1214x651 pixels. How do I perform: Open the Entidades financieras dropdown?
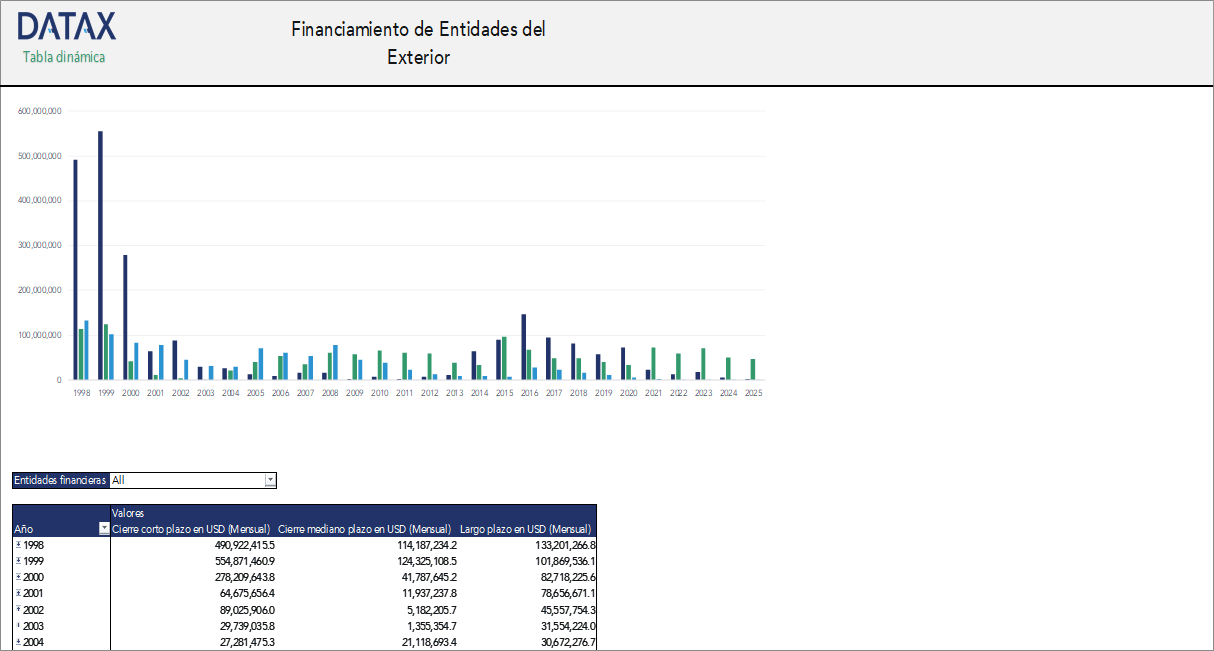[269, 480]
